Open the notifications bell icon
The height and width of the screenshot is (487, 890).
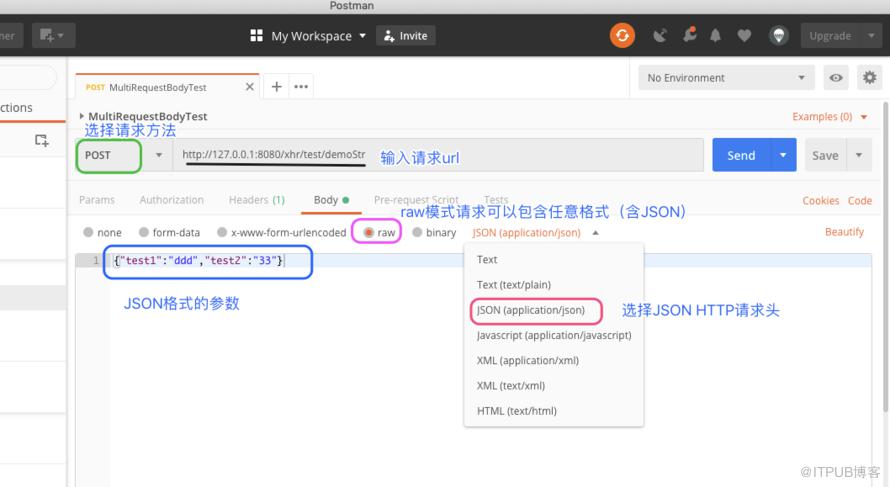pos(715,36)
